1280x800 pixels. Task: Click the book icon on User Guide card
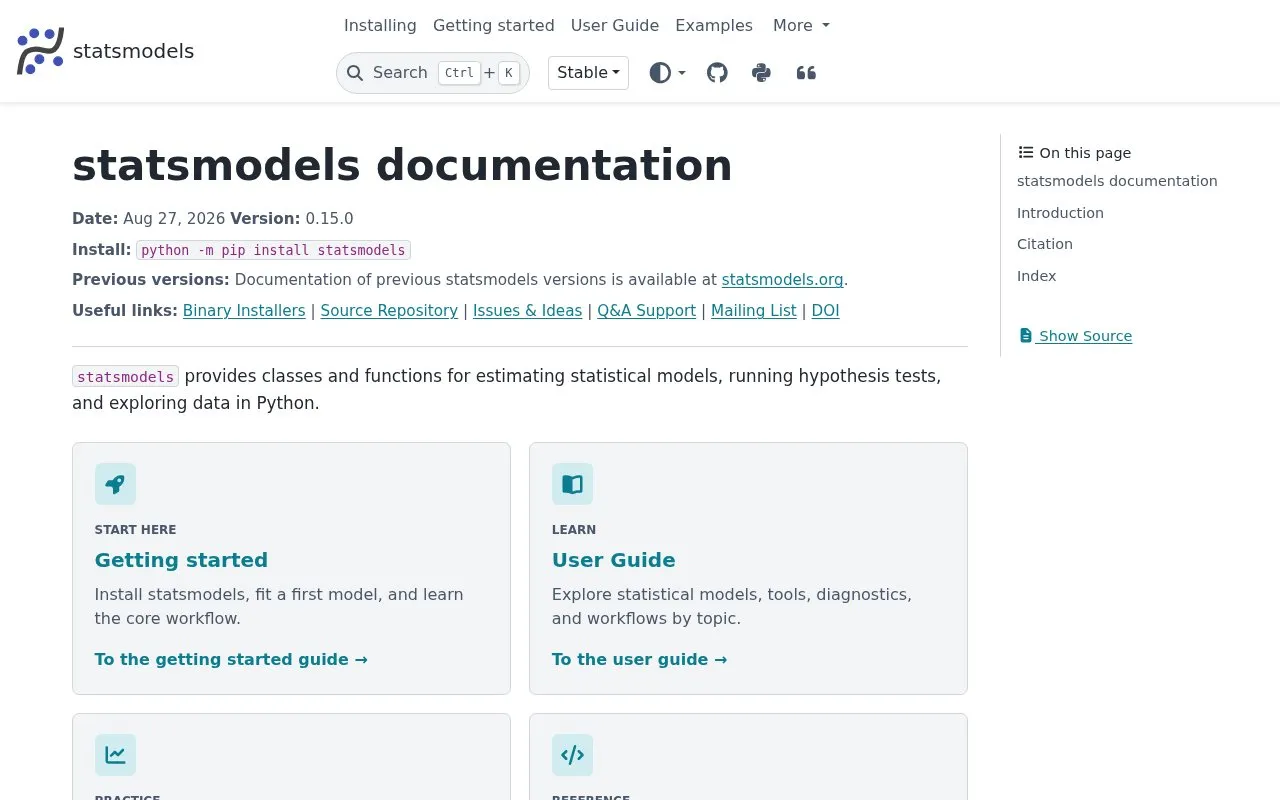point(572,484)
